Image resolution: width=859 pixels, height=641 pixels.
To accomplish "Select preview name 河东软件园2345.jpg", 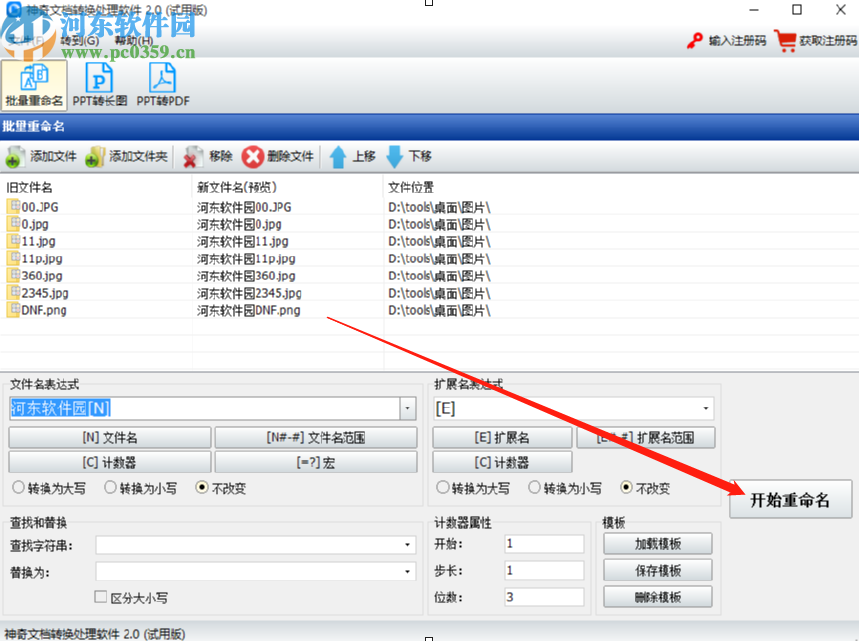I will 249,293.
